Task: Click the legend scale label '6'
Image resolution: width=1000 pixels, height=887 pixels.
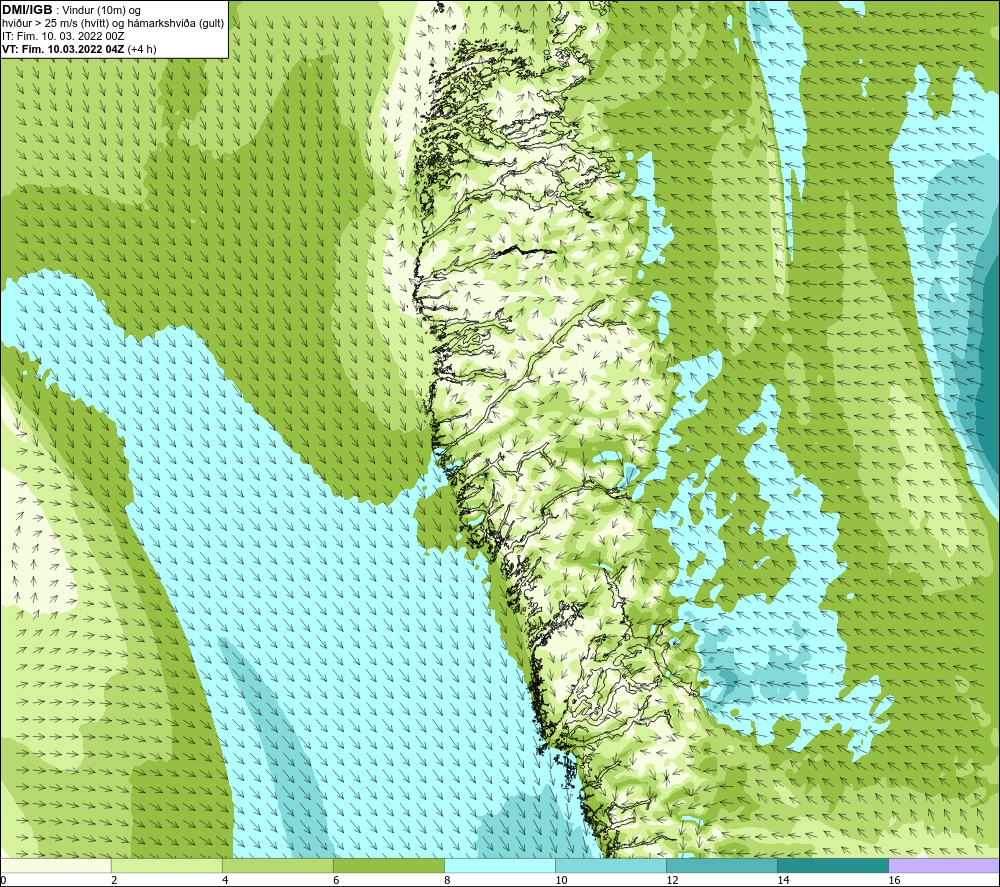Action: tap(336, 880)
